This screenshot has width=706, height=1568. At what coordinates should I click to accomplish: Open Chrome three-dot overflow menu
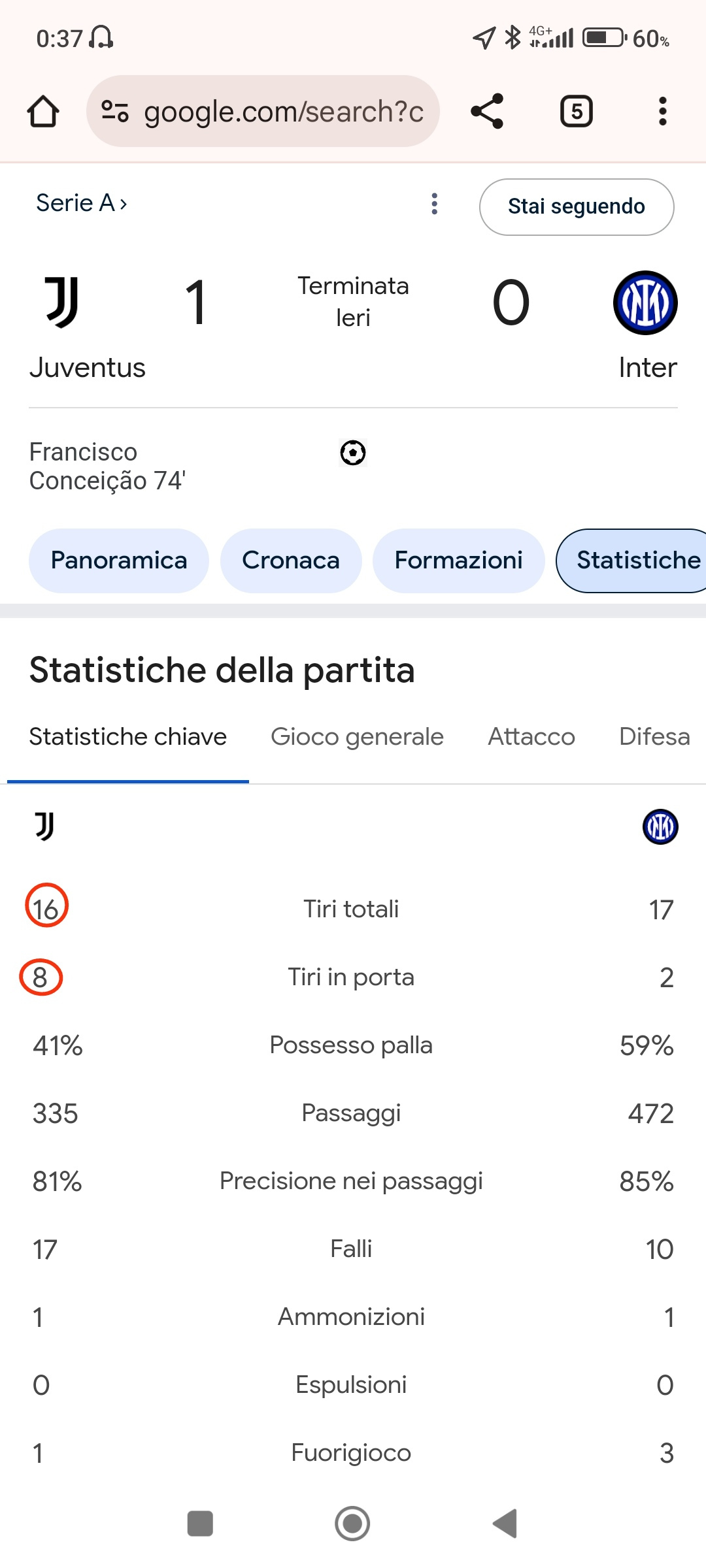point(663,111)
